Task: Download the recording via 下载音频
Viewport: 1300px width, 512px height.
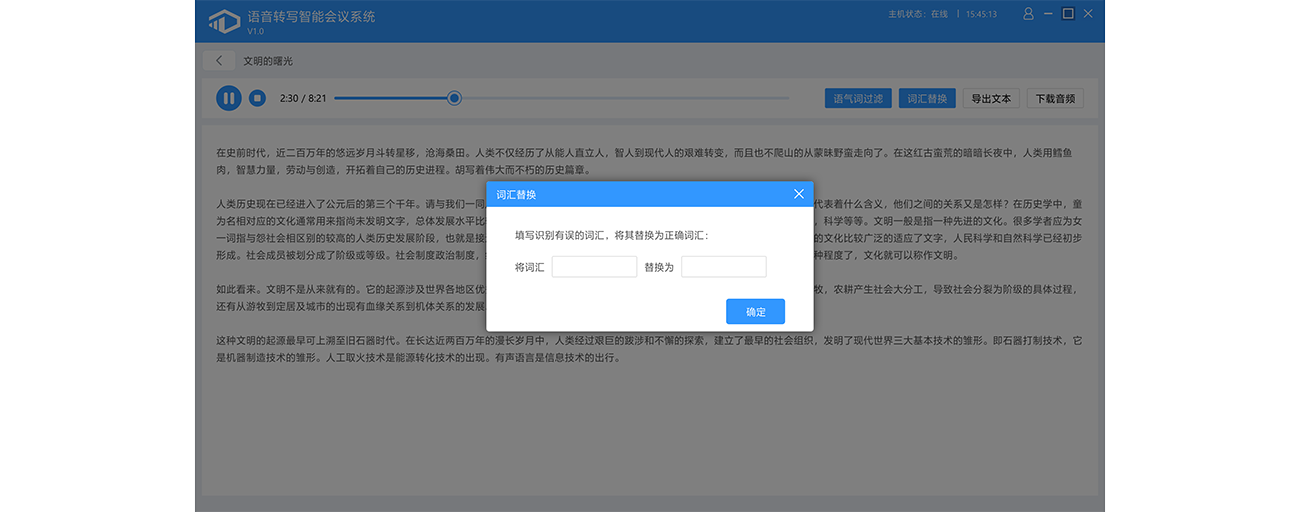Action: pyautogui.click(x=1055, y=99)
